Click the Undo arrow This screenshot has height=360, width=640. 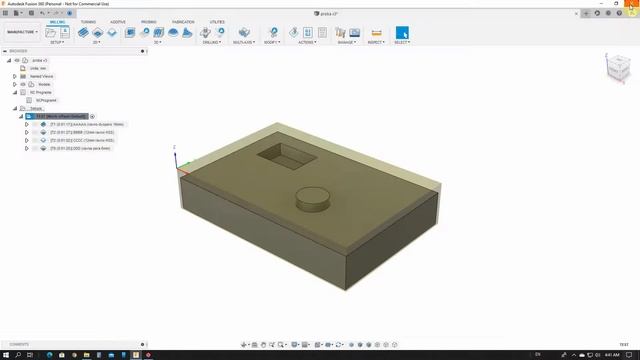tap(43, 13)
